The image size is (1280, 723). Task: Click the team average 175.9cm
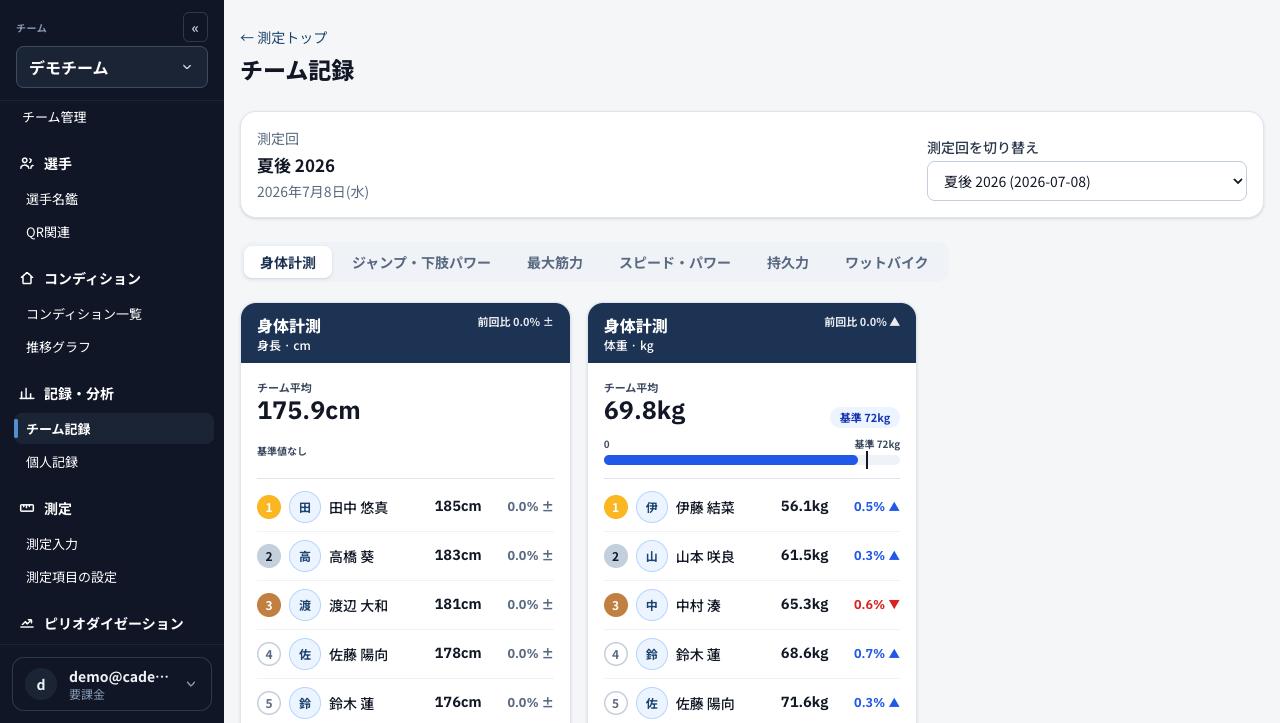pos(309,410)
